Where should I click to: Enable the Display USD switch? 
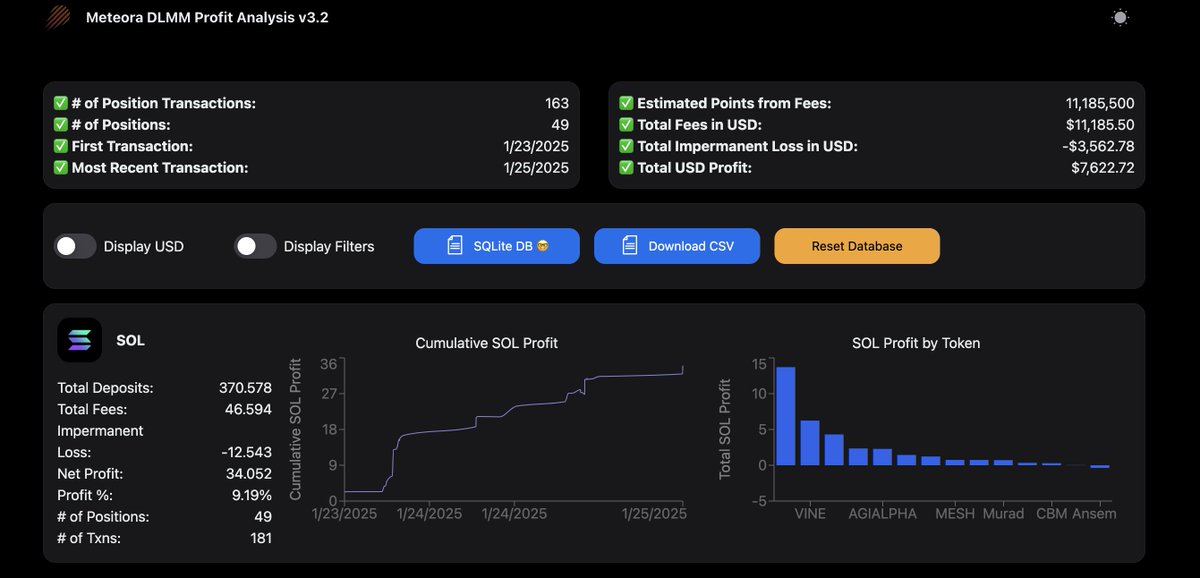(x=75, y=246)
